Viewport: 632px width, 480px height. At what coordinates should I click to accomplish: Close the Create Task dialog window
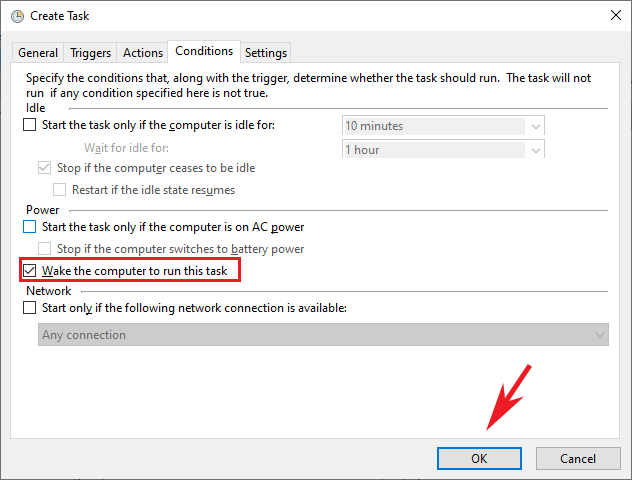(612, 16)
